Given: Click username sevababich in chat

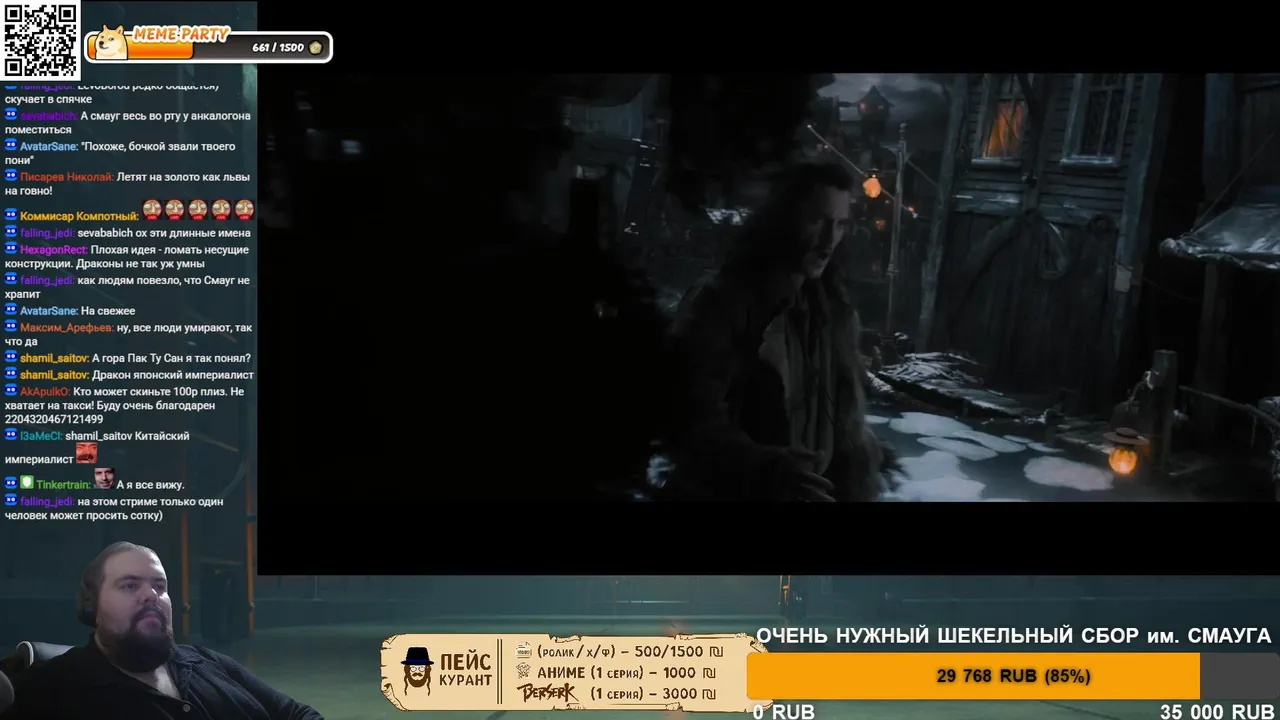Looking at the screenshot, I should [48, 116].
